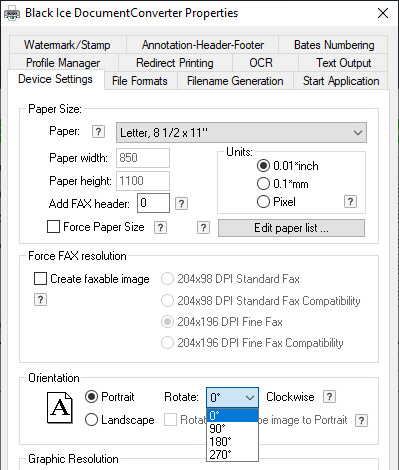Check Create faxable image option
The width and height of the screenshot is (399, 470).
pos(40,279)
